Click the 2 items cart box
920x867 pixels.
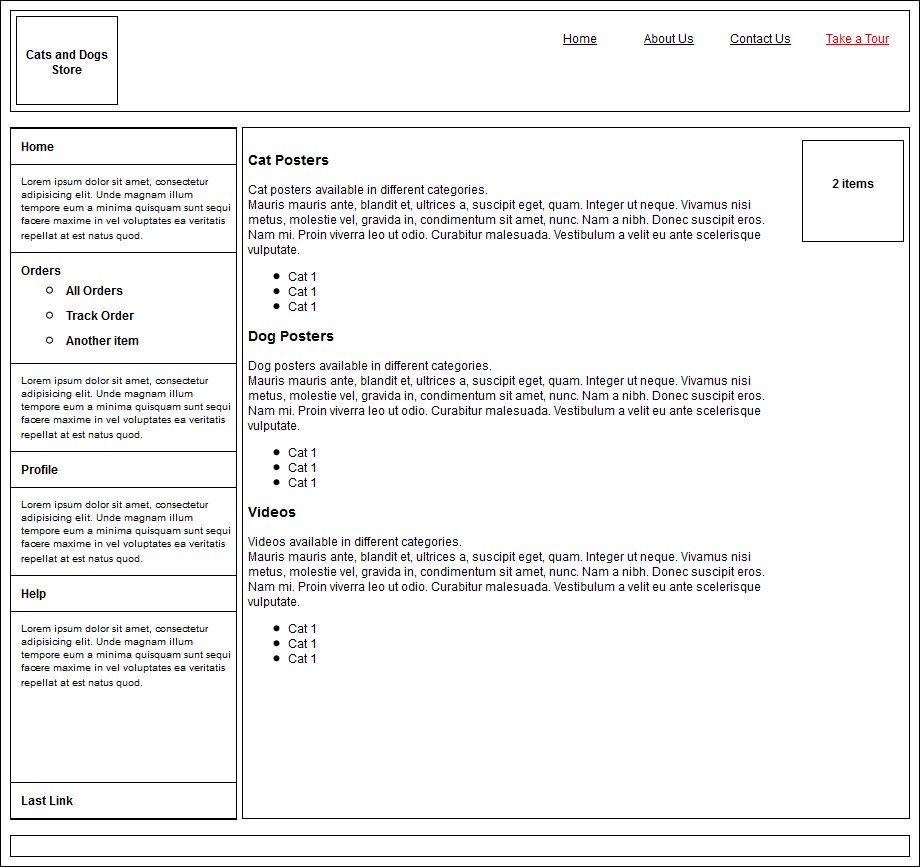tap(853, 191)
